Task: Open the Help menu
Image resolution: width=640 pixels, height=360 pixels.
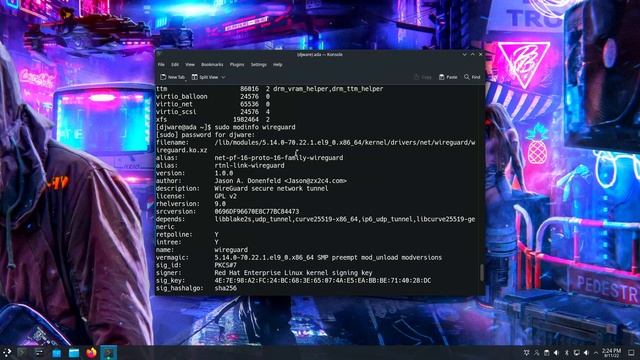Action: (278, 64)
